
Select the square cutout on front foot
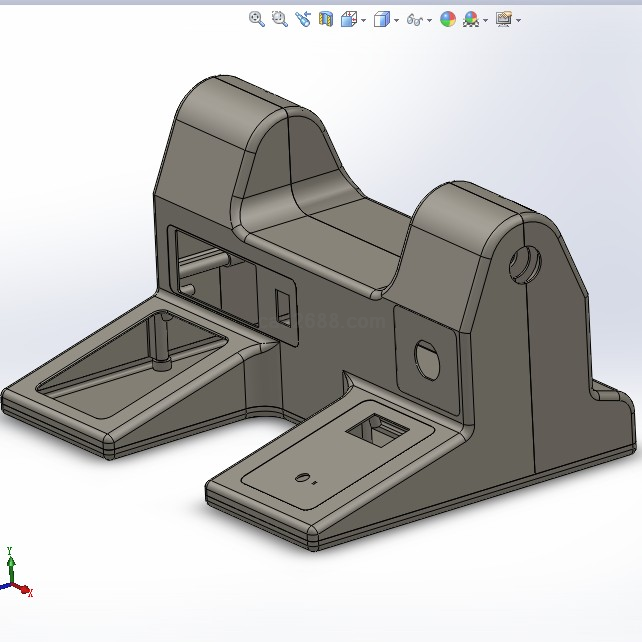pyautogui.click(x=375, y=429)
